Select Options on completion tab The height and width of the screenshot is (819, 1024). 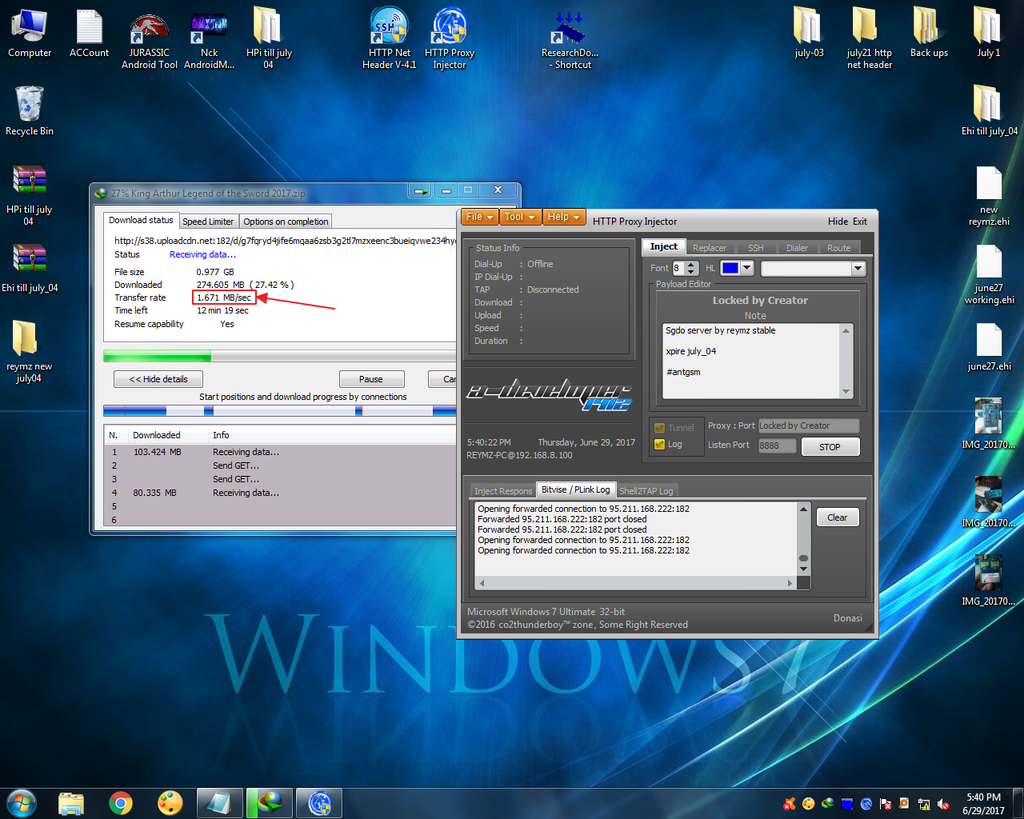285,221
